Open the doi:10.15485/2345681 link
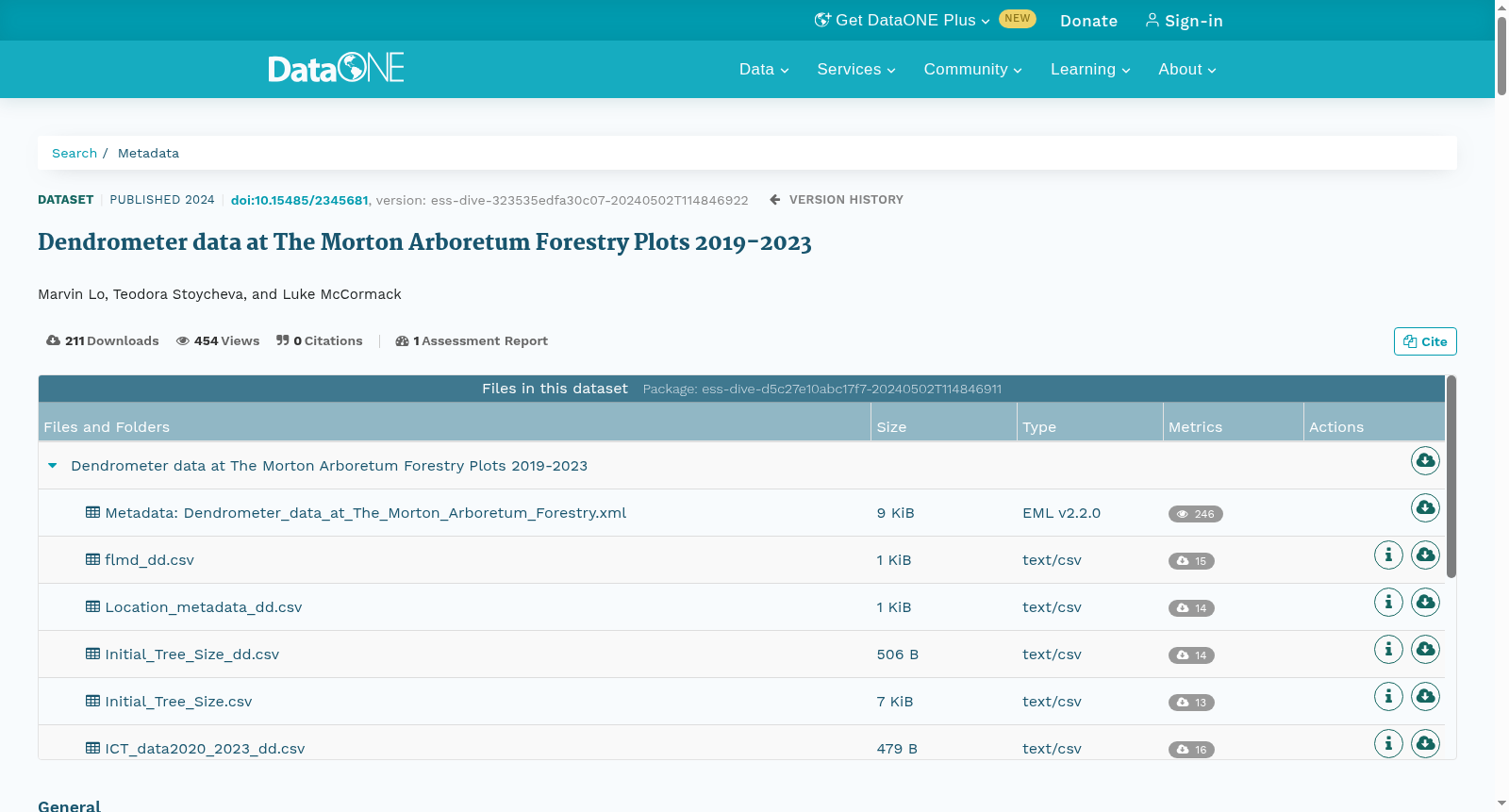The height and width of the screenshot is (812, 1509). pos(299,200)
